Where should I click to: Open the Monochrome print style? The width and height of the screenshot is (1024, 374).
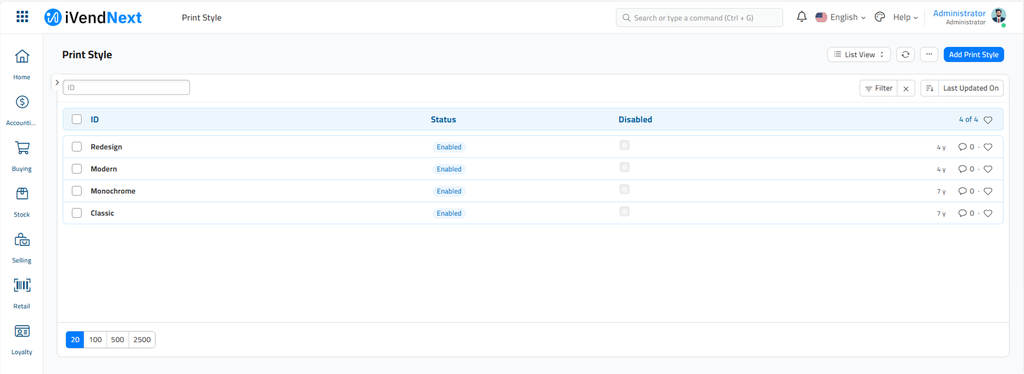[x=113, y=191]
